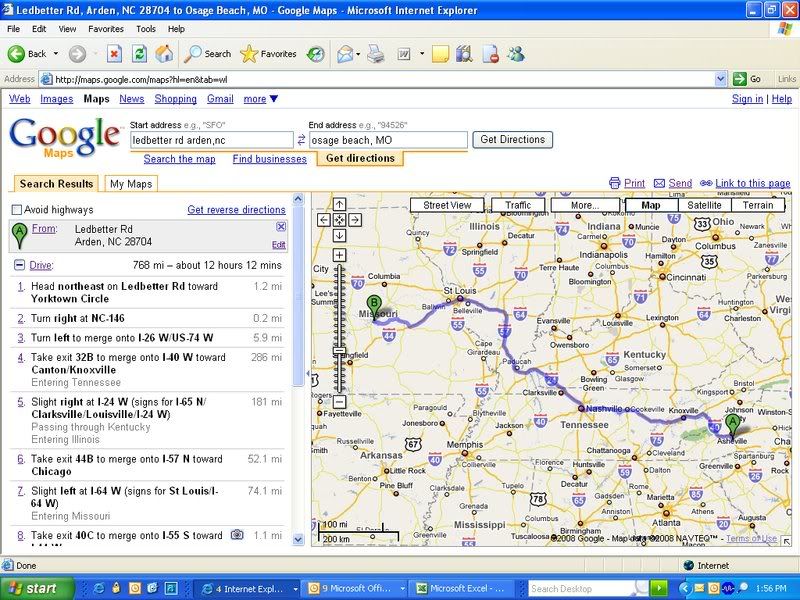Select the Search Results tab
The height and width of the screenshot is (600, 800).
(56, 184)
